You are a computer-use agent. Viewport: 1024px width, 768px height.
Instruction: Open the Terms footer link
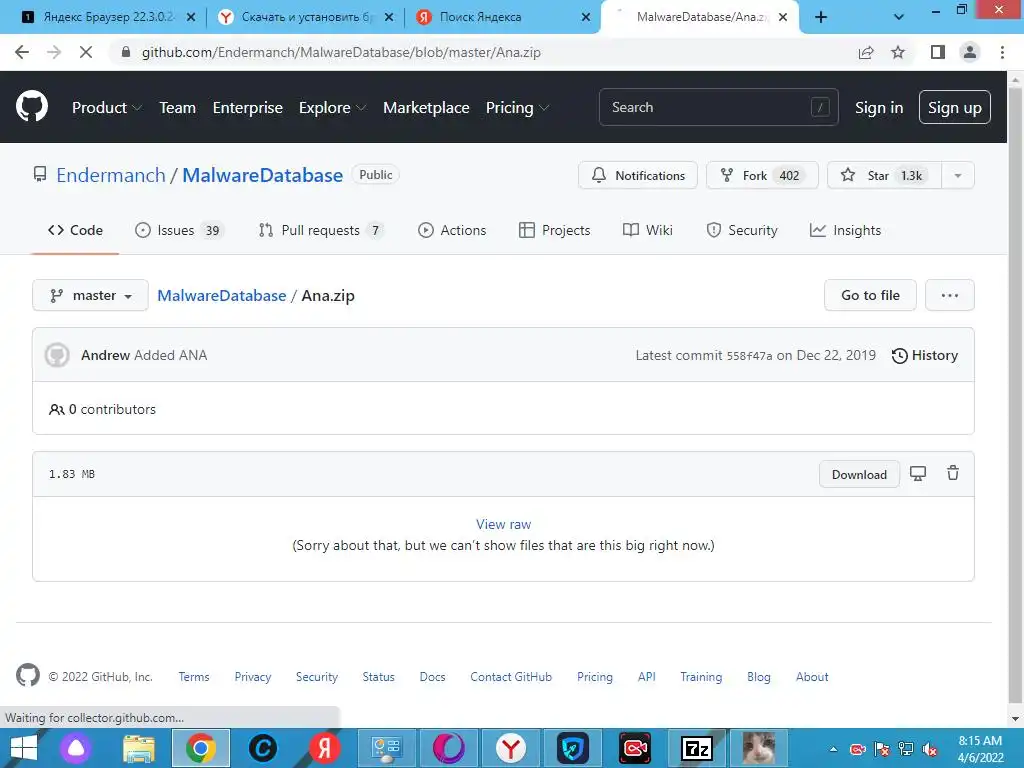194,677
